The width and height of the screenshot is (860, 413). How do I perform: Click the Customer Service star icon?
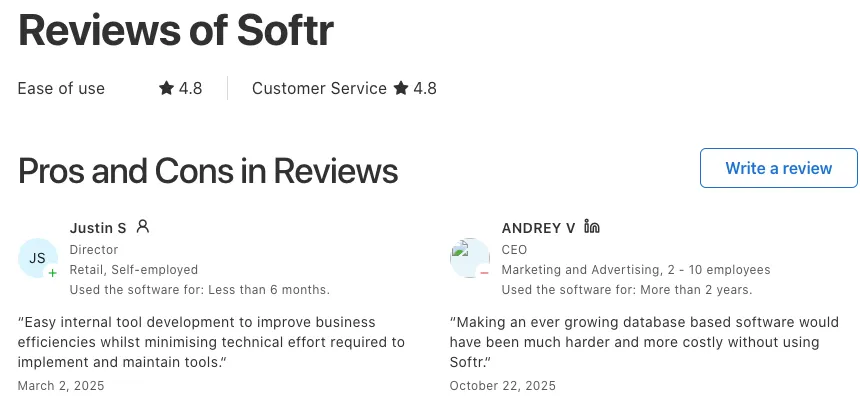point(401,88)
